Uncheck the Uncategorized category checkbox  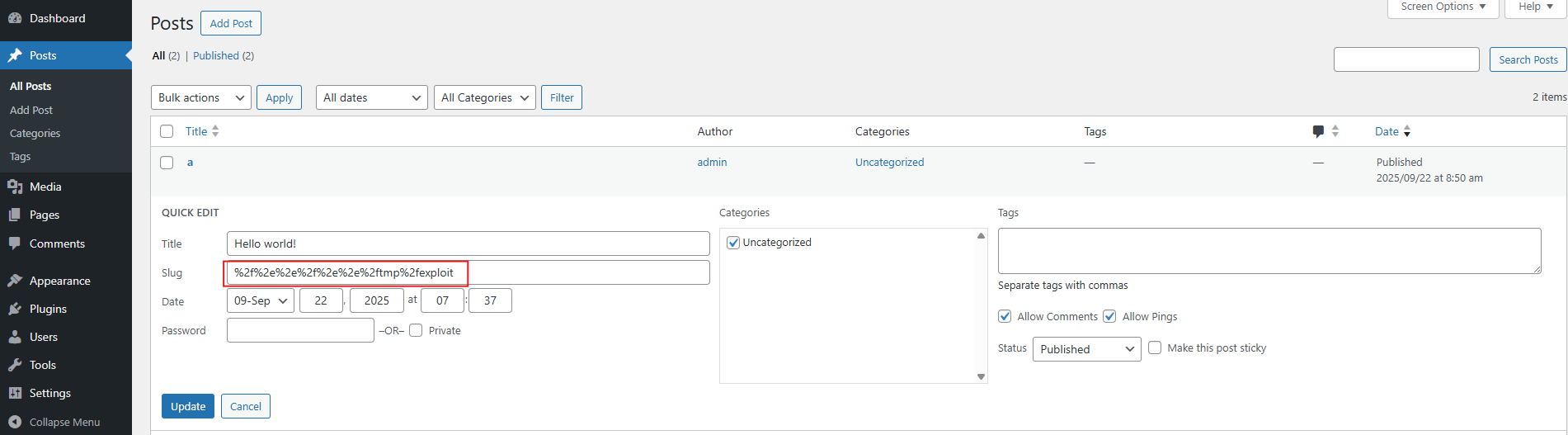click(733, 243)
